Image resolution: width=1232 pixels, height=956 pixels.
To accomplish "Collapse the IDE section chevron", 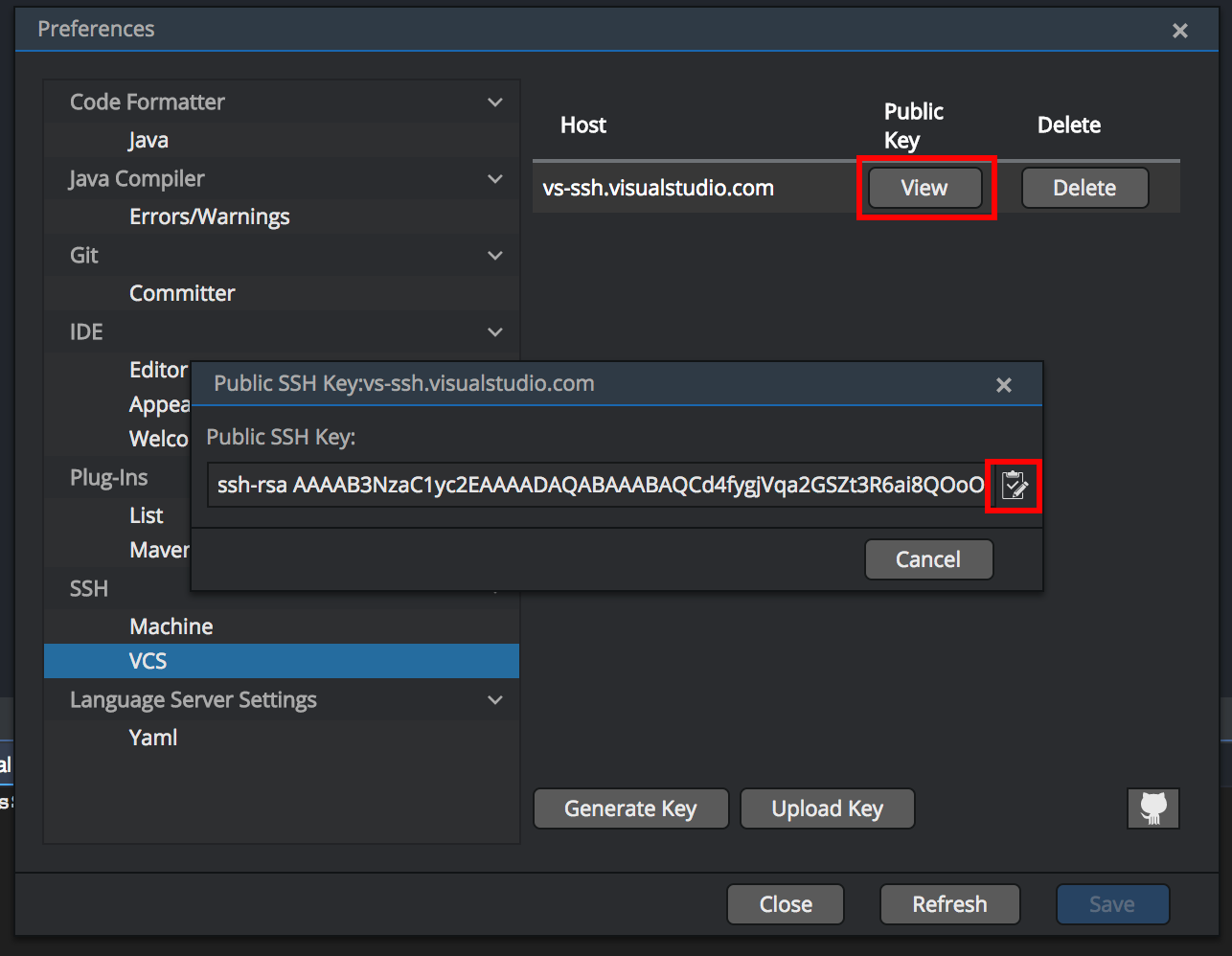I will pyautogui.click(x=495, y=332).
